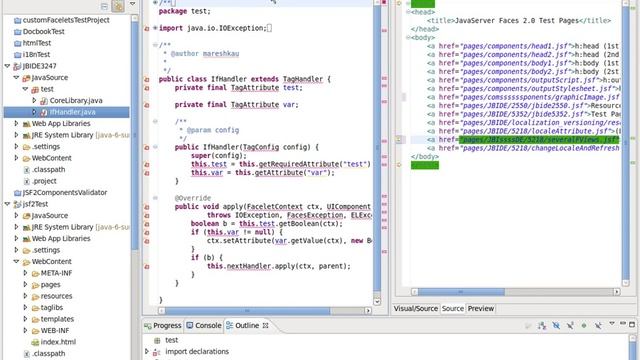Expand the pages folder
The width and height of the screenshot is (640, 360).
point(25,284)
